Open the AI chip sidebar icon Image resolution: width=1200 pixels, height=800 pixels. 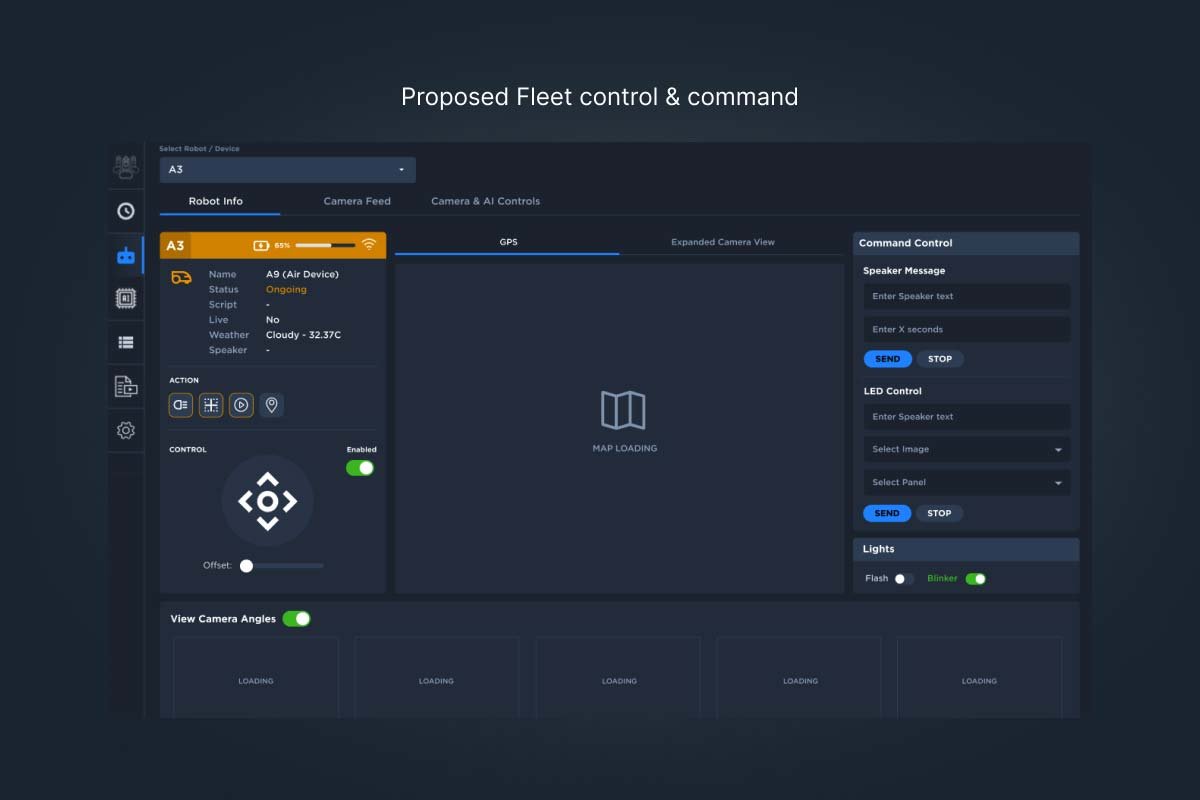[126, 298]
